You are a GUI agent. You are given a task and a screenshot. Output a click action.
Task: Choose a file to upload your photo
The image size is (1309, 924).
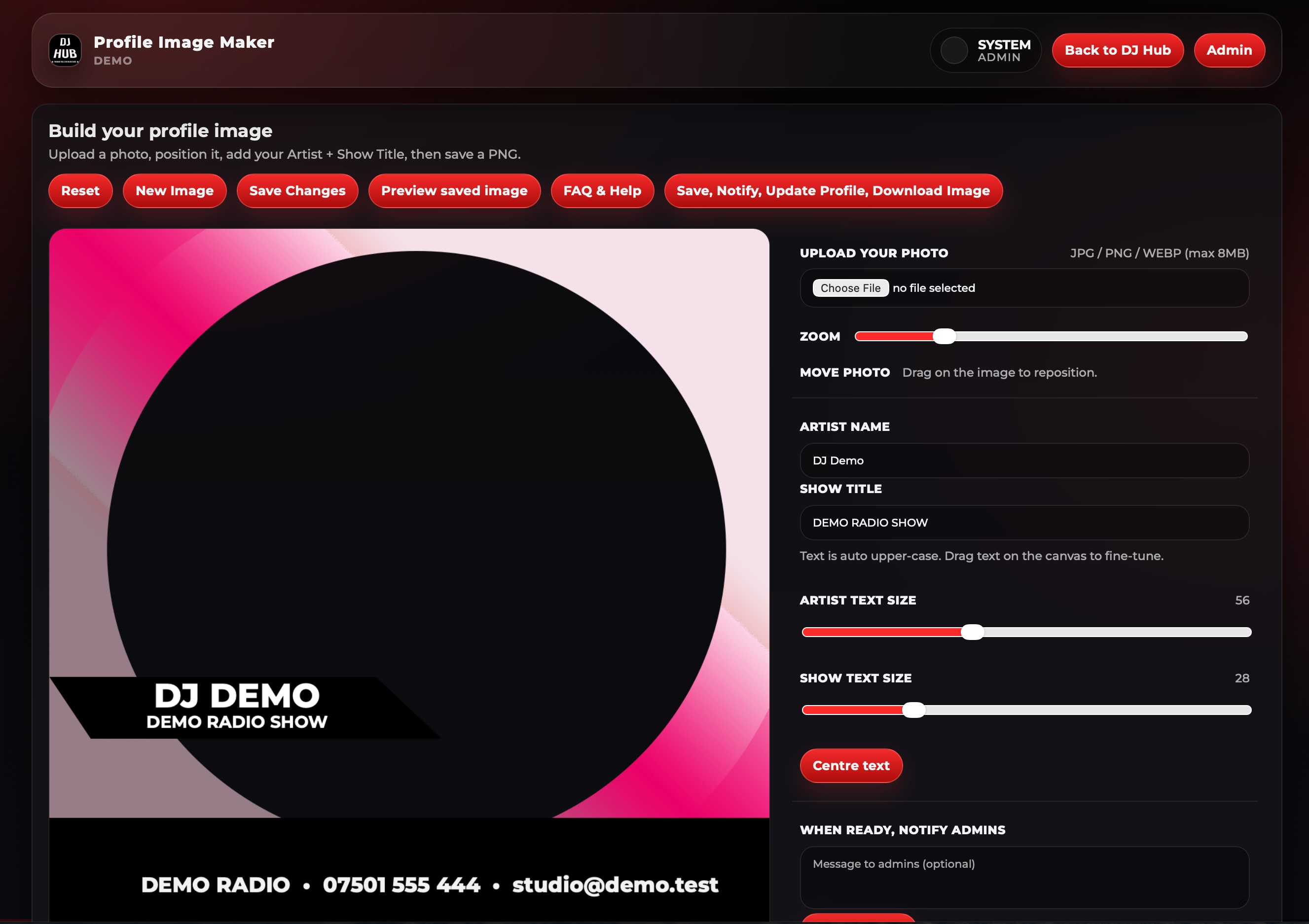[850, 288]
